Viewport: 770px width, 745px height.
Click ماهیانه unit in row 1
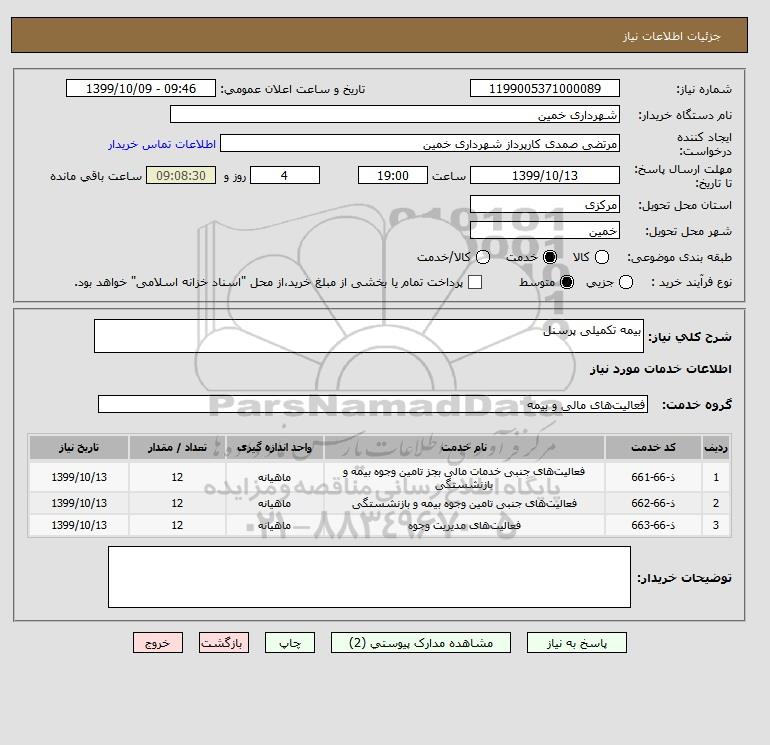coord(275,477)
